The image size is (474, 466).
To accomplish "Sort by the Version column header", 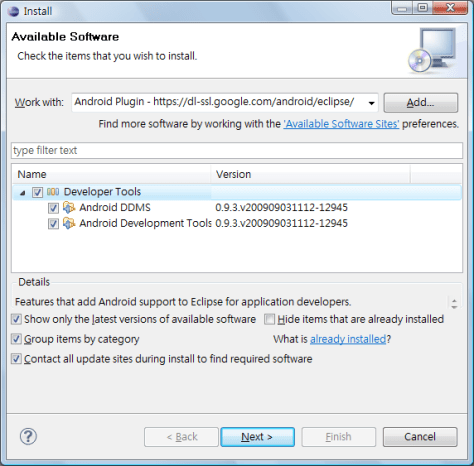I will click(310, 174).
